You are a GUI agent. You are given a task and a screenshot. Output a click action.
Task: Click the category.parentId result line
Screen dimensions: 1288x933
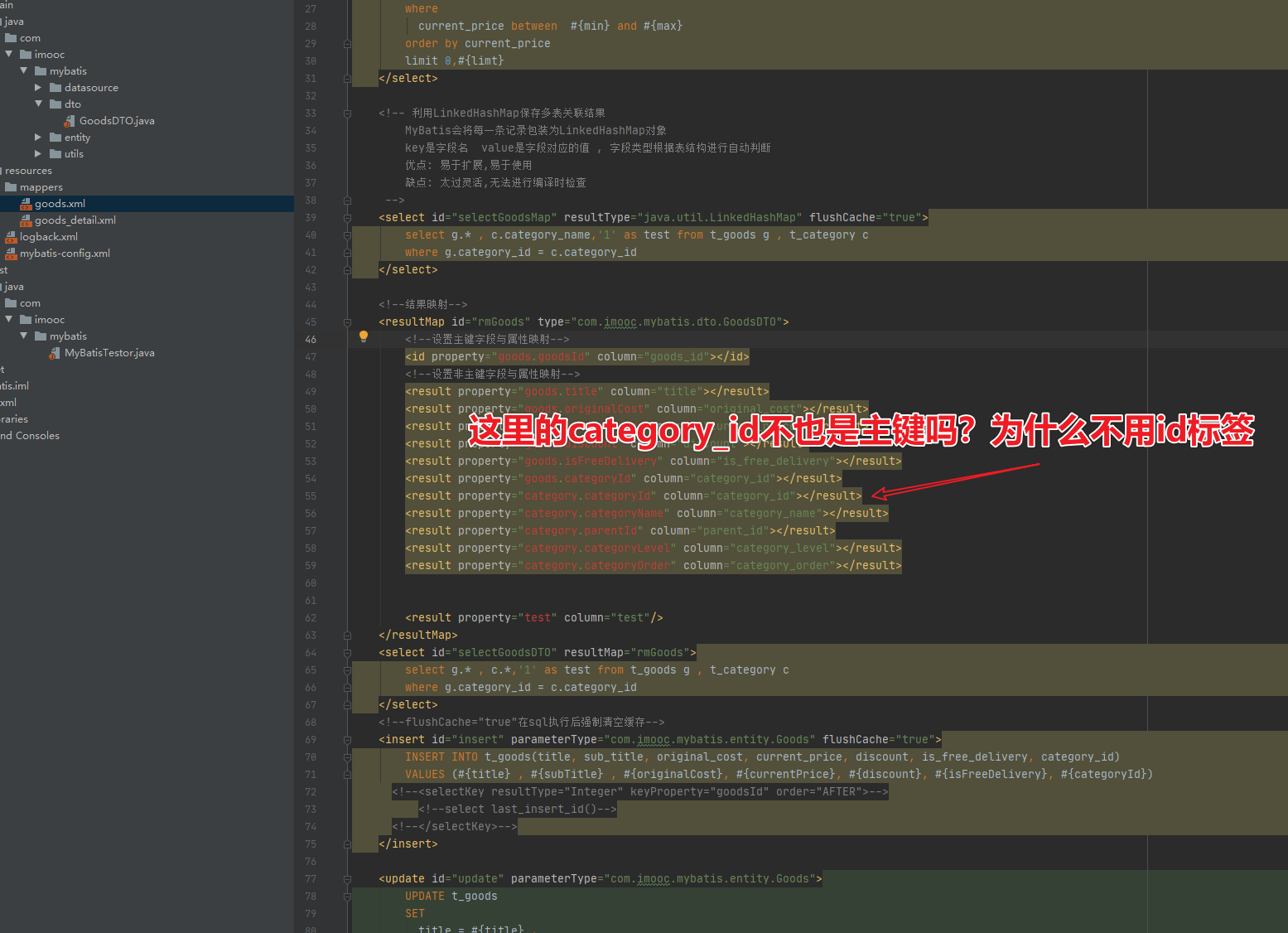click(620, 531)
